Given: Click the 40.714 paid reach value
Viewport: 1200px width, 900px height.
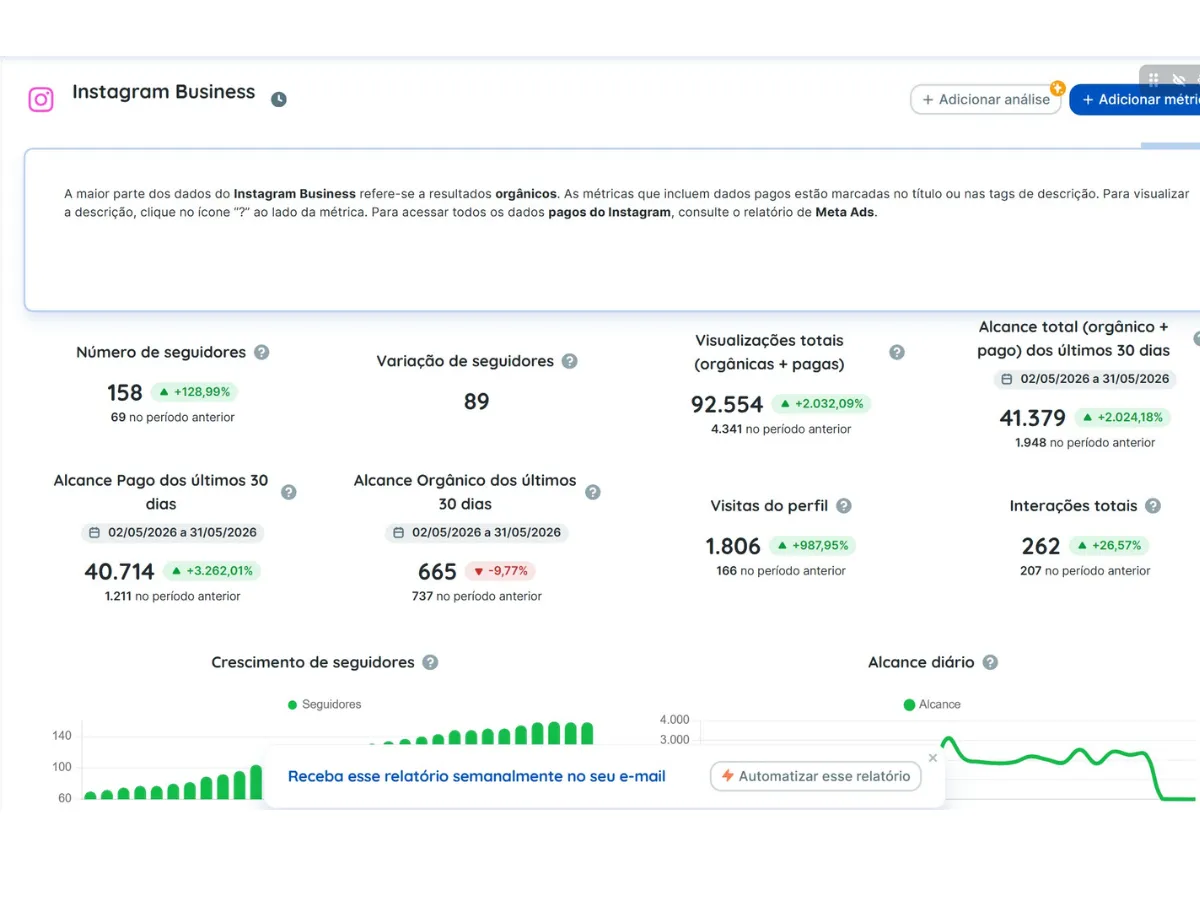Looking at the screenshot, I should [119, 572].
